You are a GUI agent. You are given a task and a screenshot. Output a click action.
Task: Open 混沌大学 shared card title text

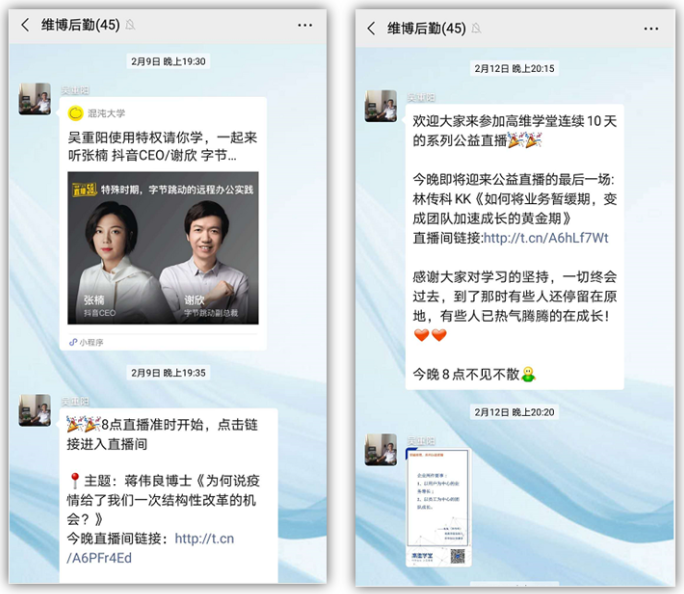click(162, 147)
